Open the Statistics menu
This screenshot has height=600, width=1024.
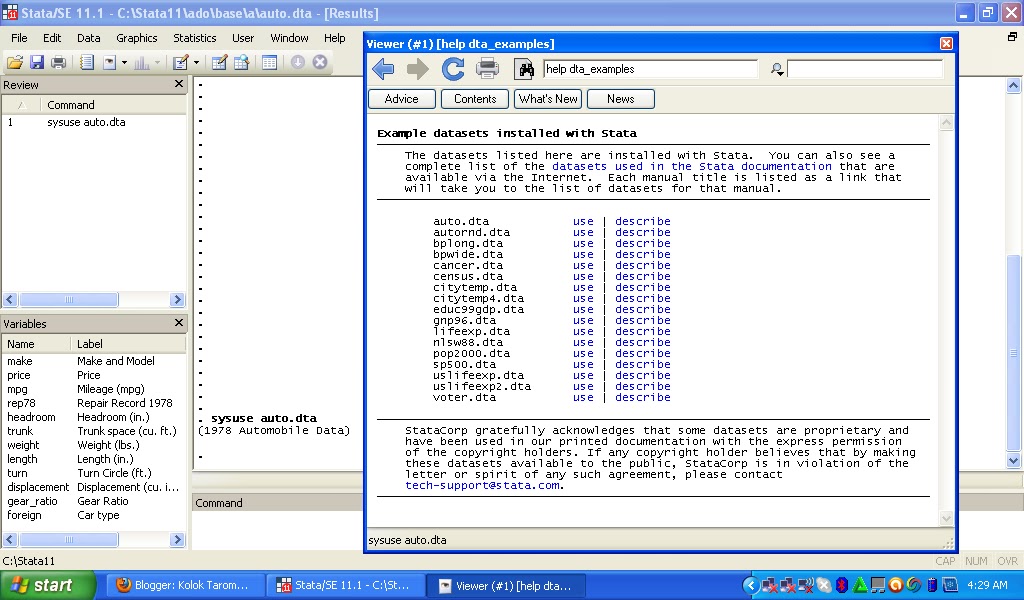(x=195, y=38)
